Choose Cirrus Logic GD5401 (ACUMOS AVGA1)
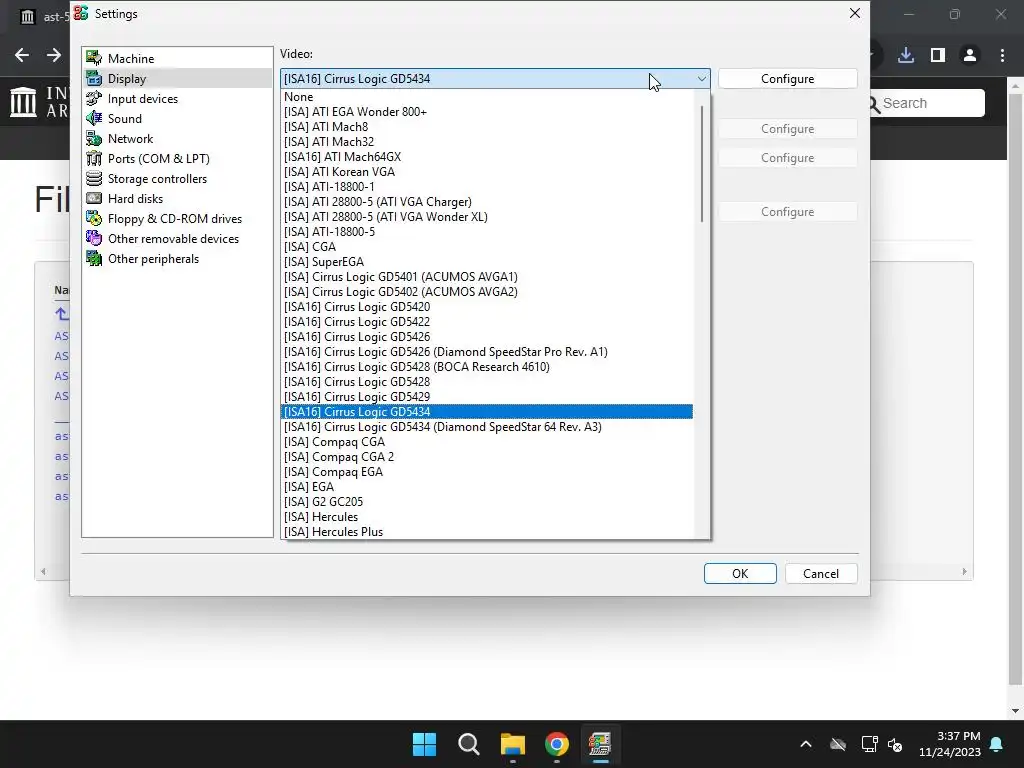Image resolution: width=1024 pixels, height=768 pixels. [487, 277]
